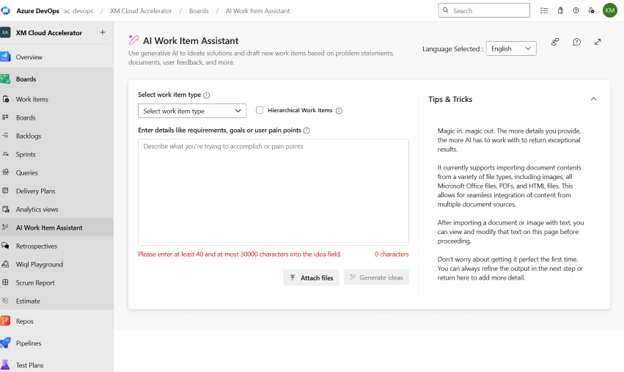The width and height of the screenshot is (624, 372).
Task: Click the Search box in header
Action: click(484, 10)
